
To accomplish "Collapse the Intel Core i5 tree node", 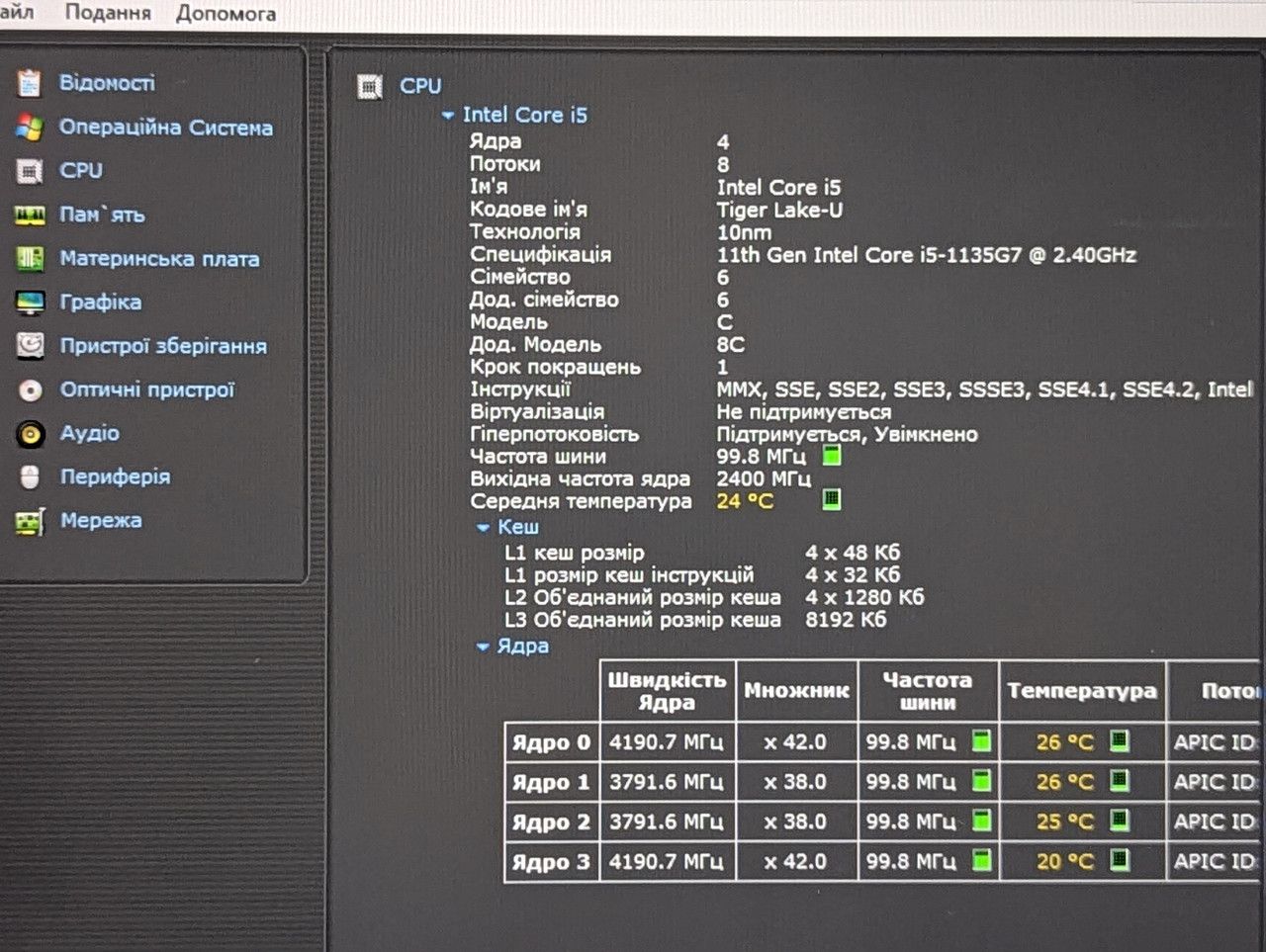I will pyautogui.click(x=448, y=116).
